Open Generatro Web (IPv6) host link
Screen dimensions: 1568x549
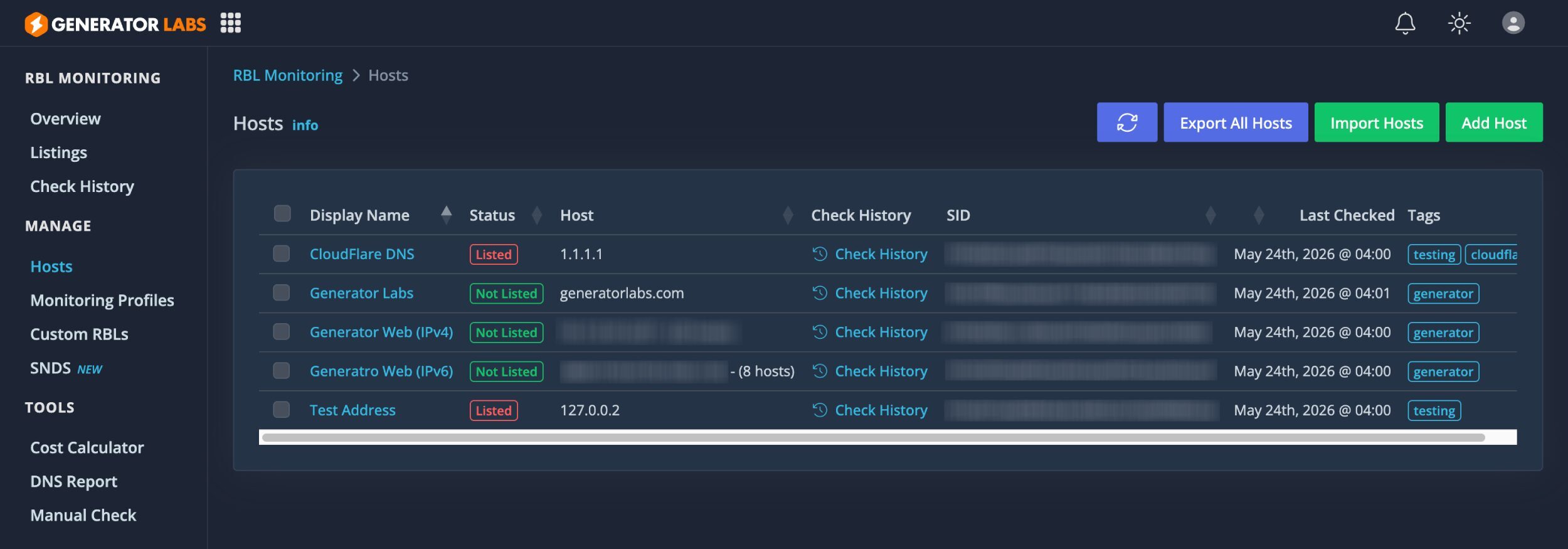(x=381, y=371)
